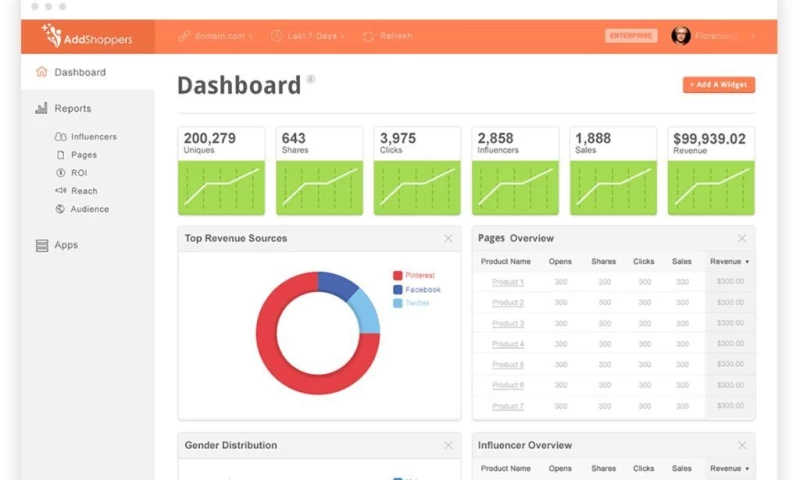Screen dimensions: 800x480
Task: Click the Pinterest red legend swatch
Action: (397, 275)
